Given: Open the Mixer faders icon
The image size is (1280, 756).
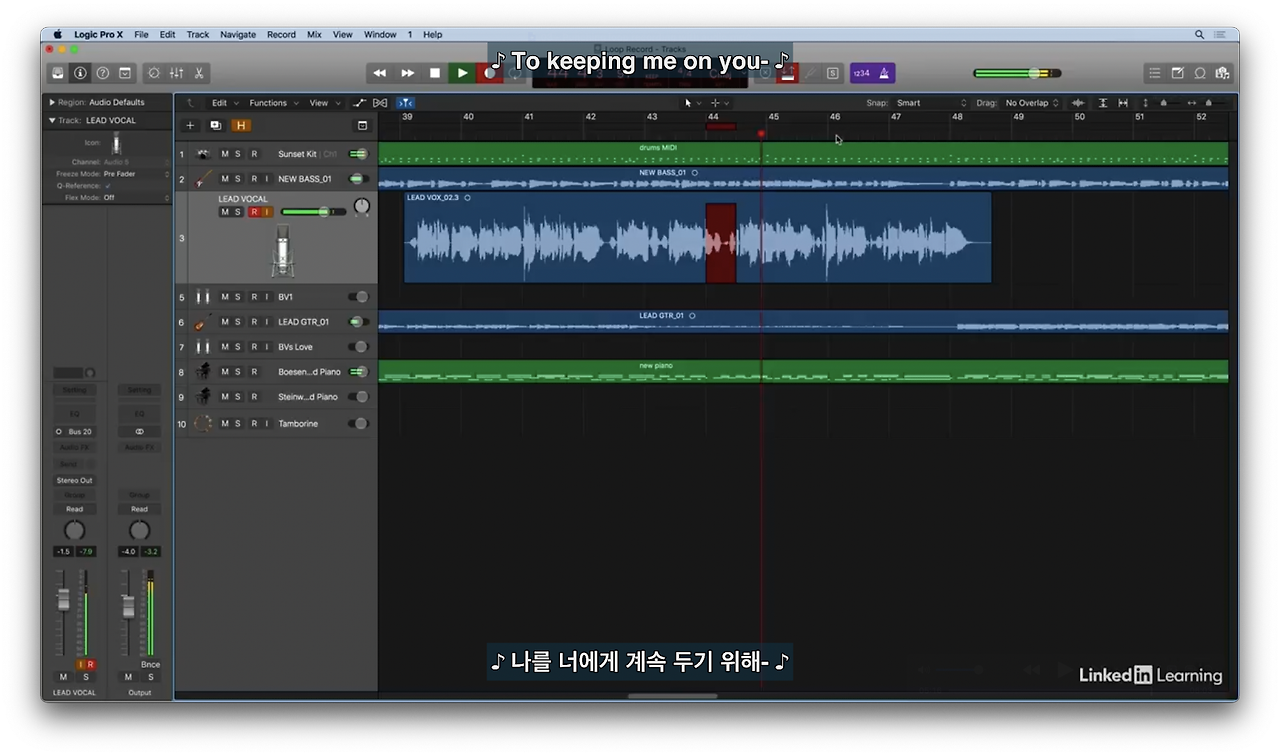Looking at the screenshot, I should tap(176, 73).
